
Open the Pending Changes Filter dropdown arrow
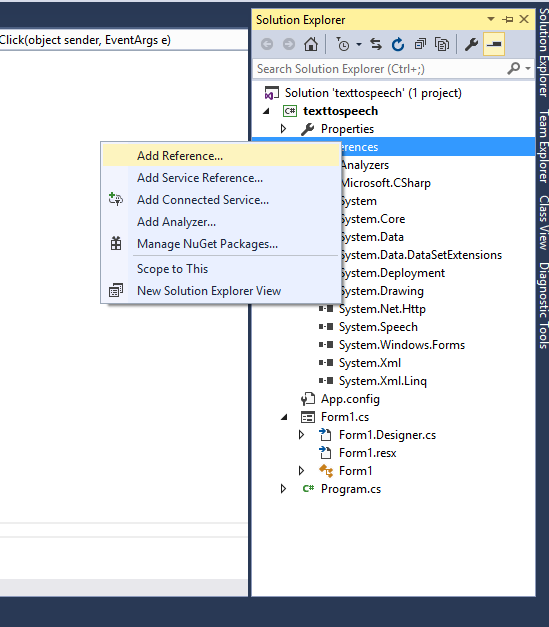coord(359,44)
